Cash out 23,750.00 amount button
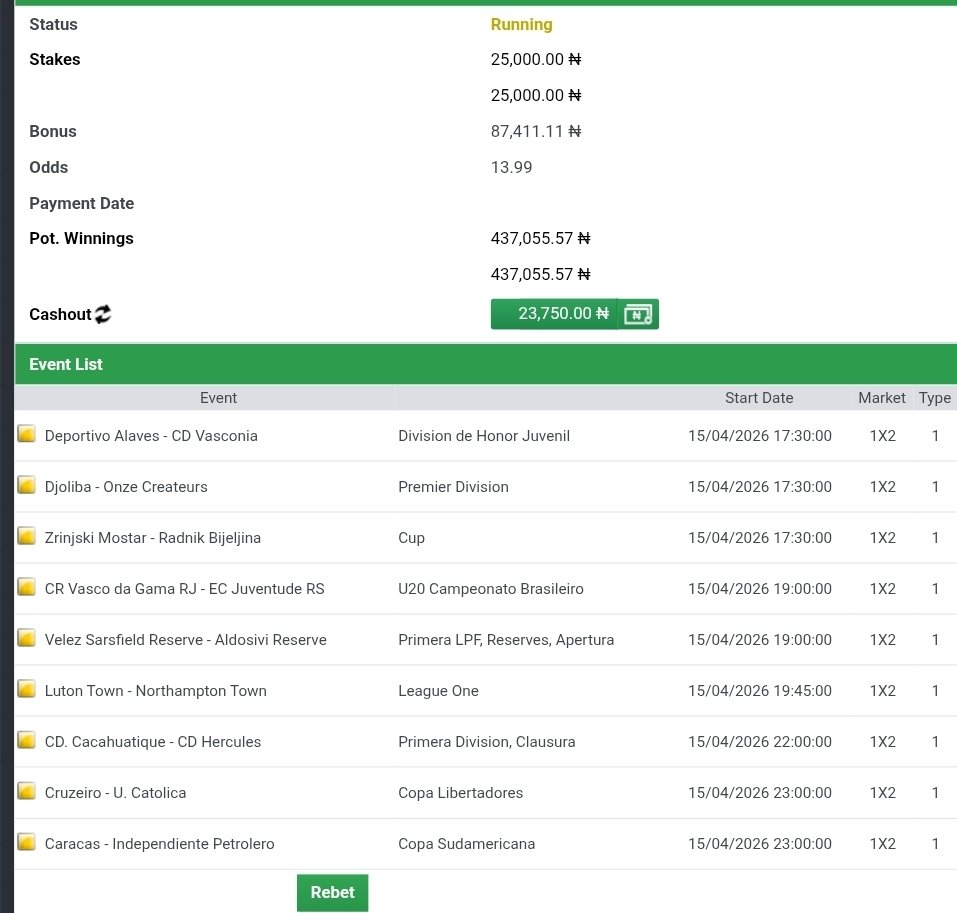The image size is (957, 913). coord(554,314)
